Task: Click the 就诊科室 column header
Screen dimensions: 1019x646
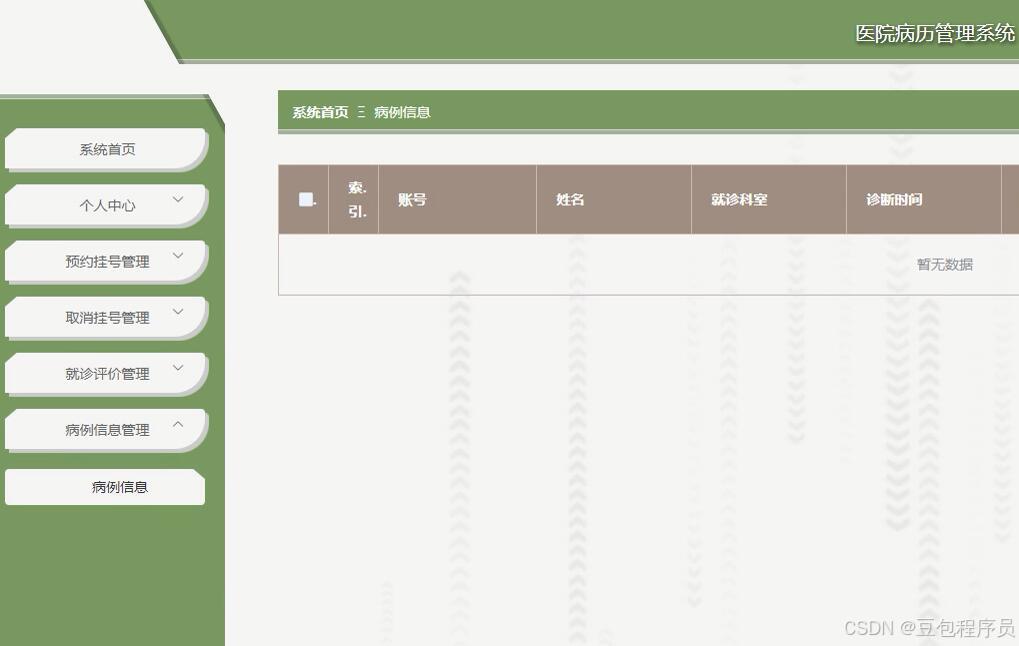Action: 769,200
